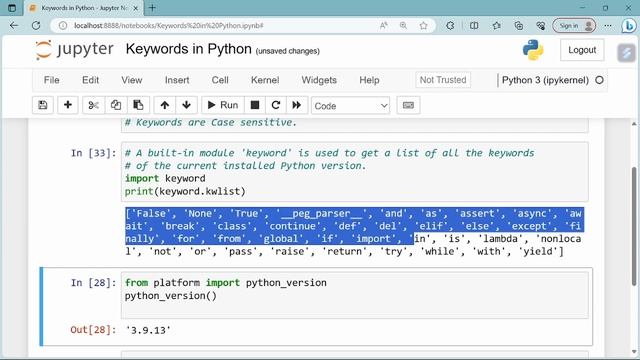Image resolution: width=640 pixels, height=360 pixels.
Task: Restart kernel and run all cells icon
Action: point(297,105)
